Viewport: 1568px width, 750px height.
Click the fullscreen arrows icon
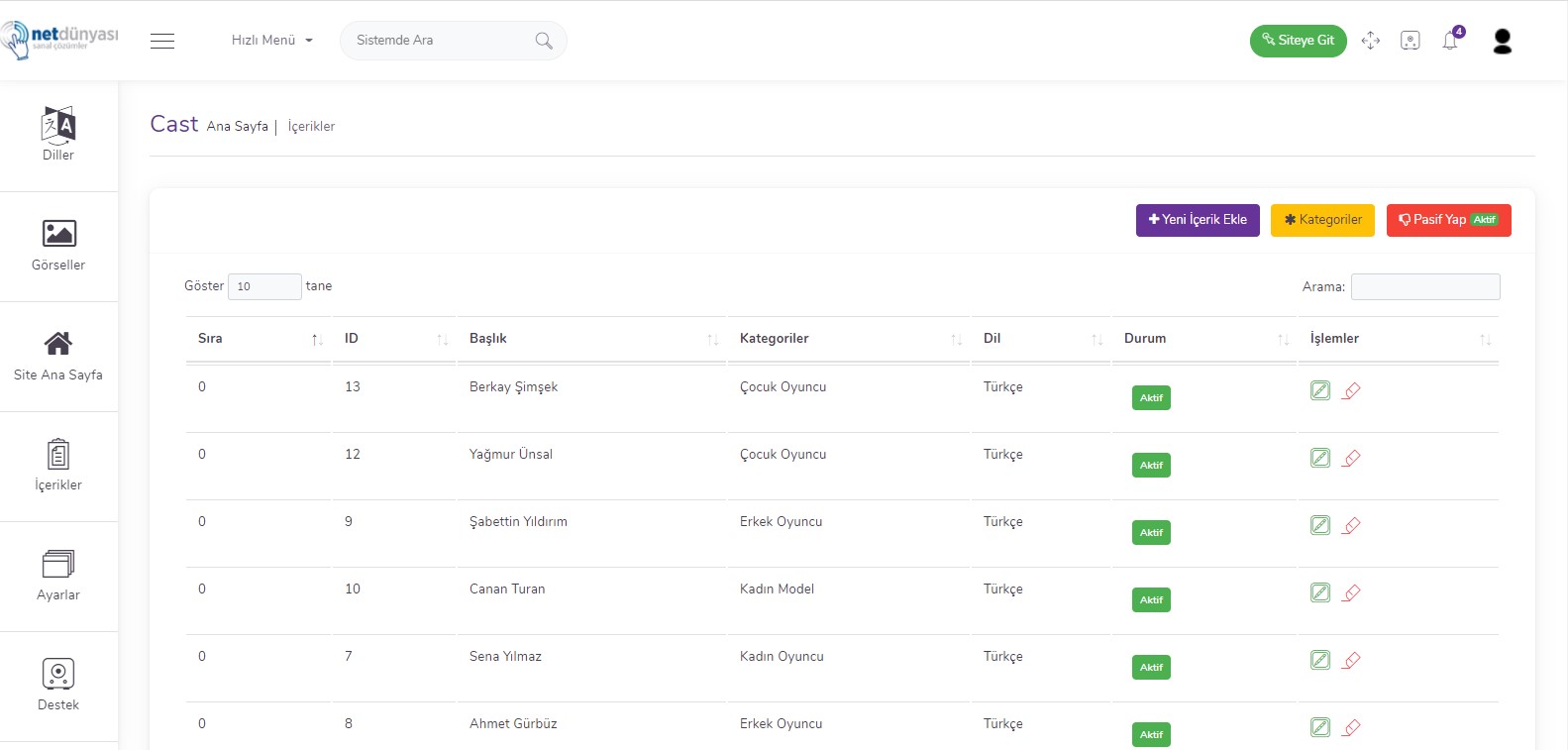[1371, 41]
